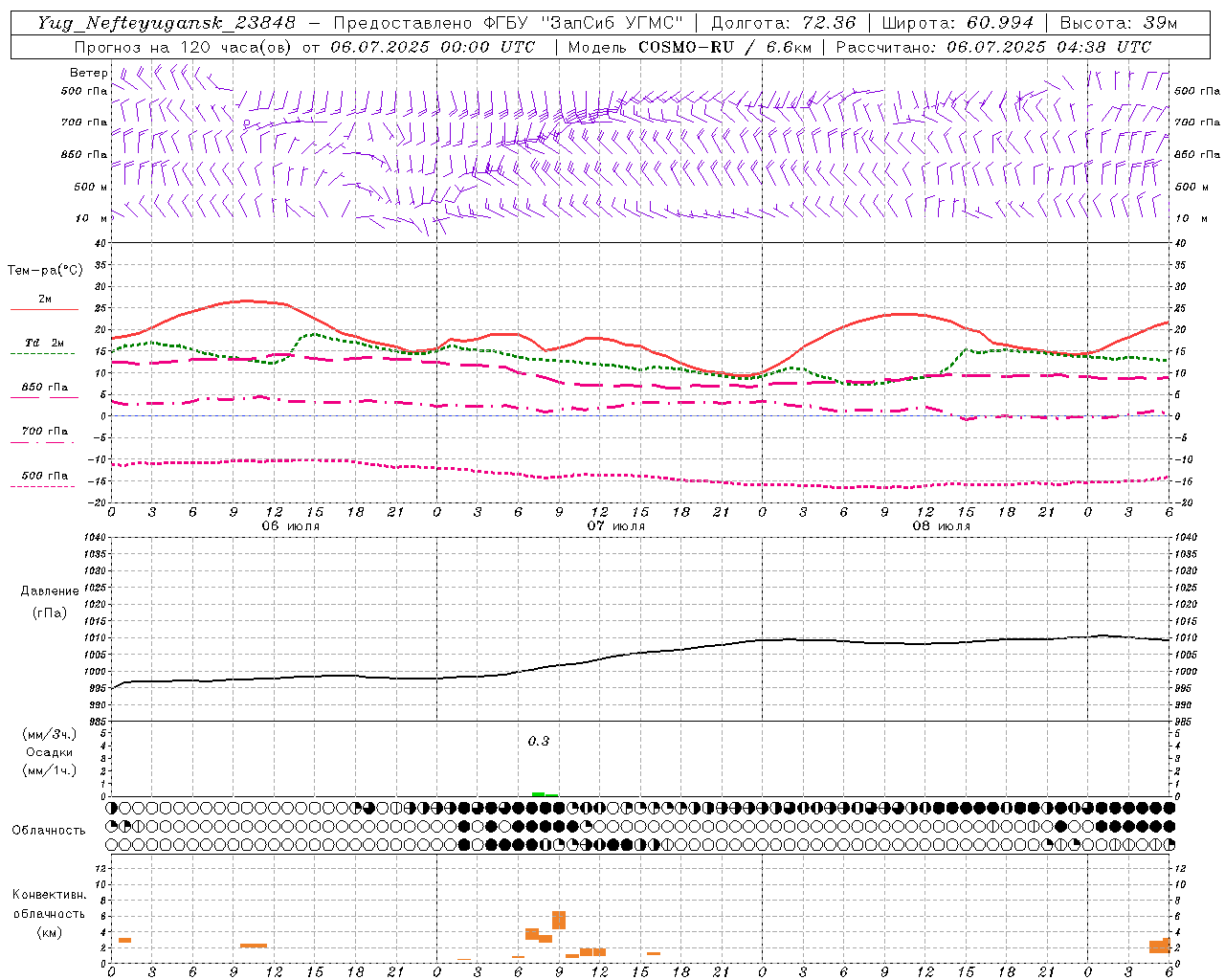
Task: Click the (мм/1ч.) precipitation unit label
Action: [x=50, y=770]
